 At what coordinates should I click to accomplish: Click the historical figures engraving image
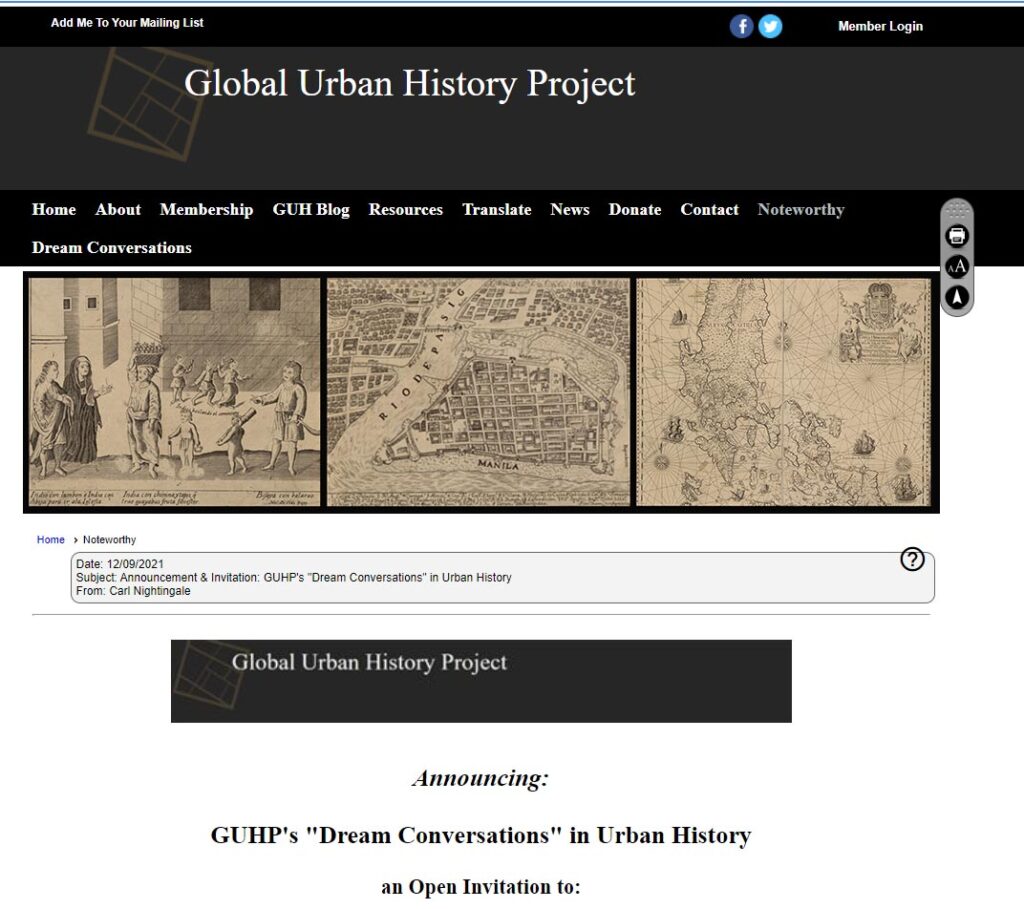(175, 392)
